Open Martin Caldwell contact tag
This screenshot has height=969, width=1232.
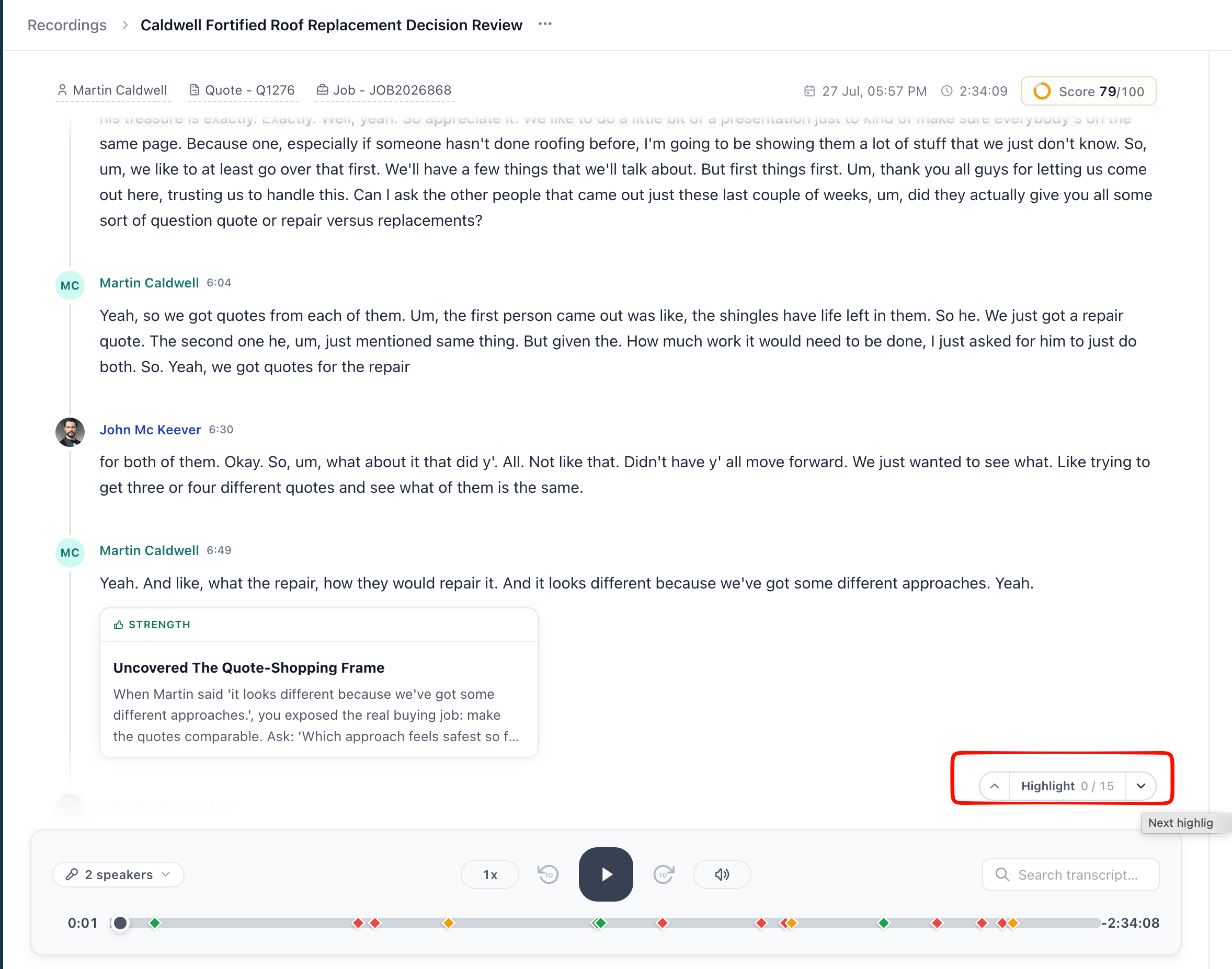[x=112, y=90]
